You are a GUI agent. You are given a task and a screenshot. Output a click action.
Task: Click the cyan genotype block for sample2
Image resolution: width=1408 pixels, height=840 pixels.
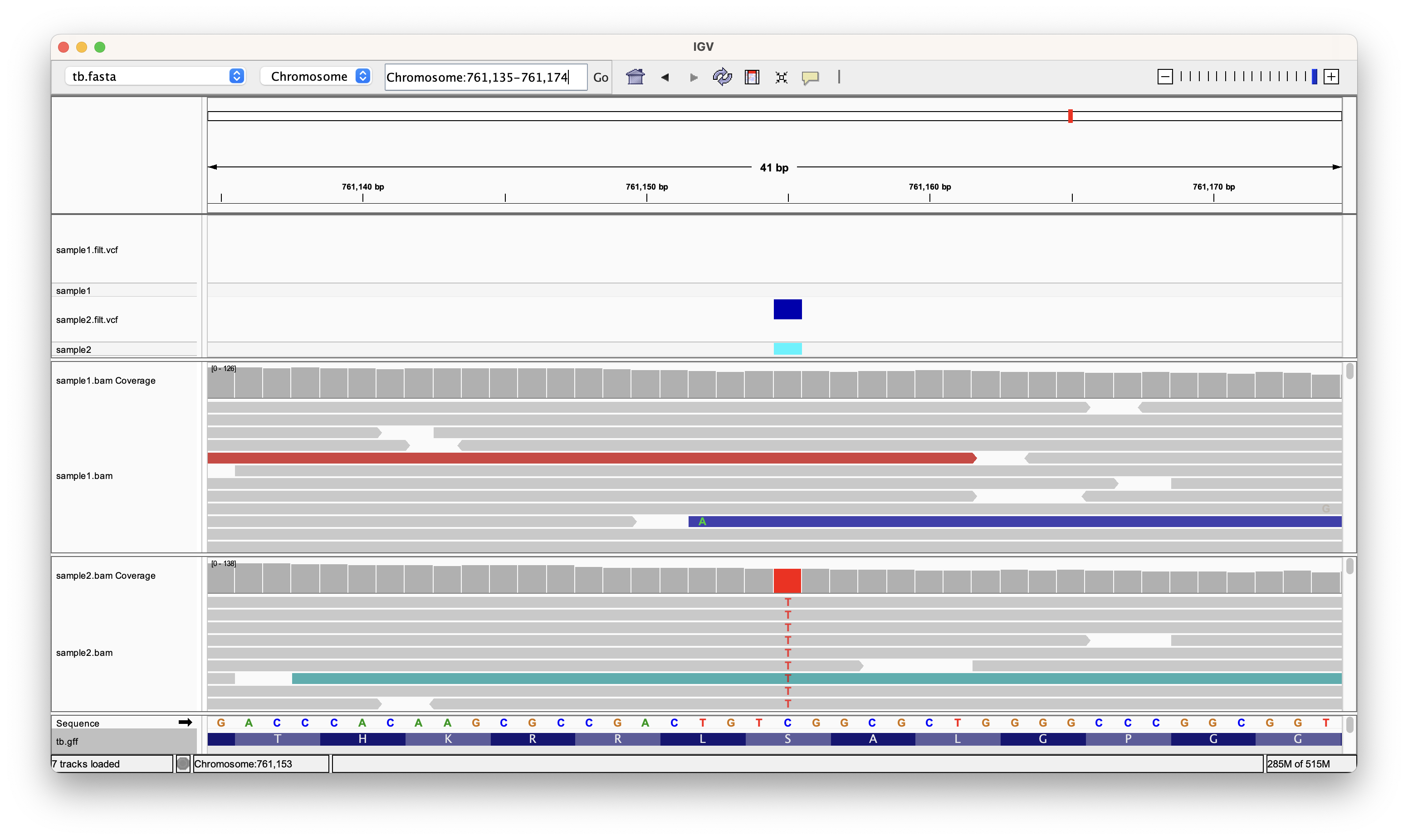pyautogui.click(x=787, y=349)
